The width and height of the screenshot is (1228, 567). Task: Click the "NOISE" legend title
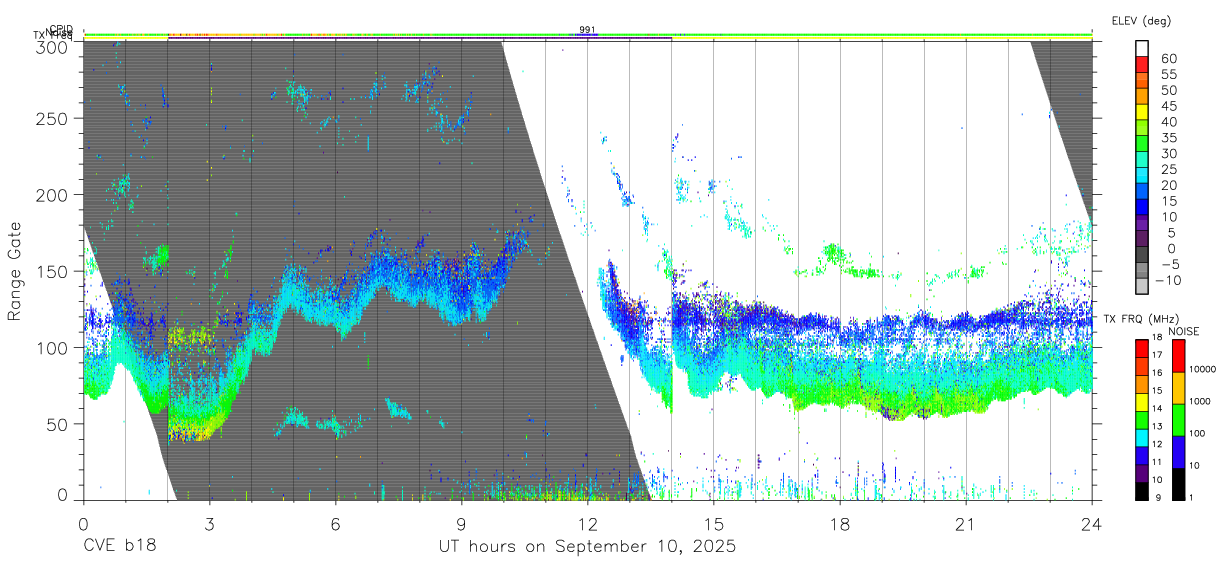tap(1184, 331)
